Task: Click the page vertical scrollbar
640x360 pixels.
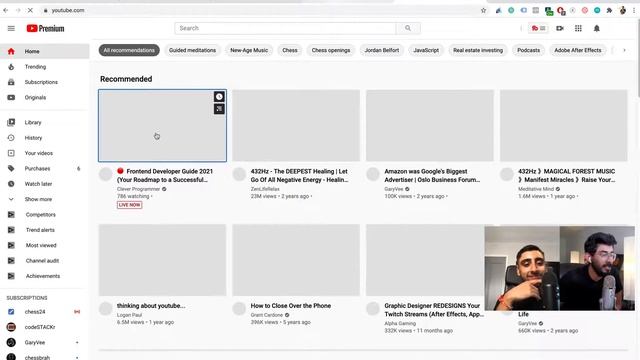Action: pos(638,57)
